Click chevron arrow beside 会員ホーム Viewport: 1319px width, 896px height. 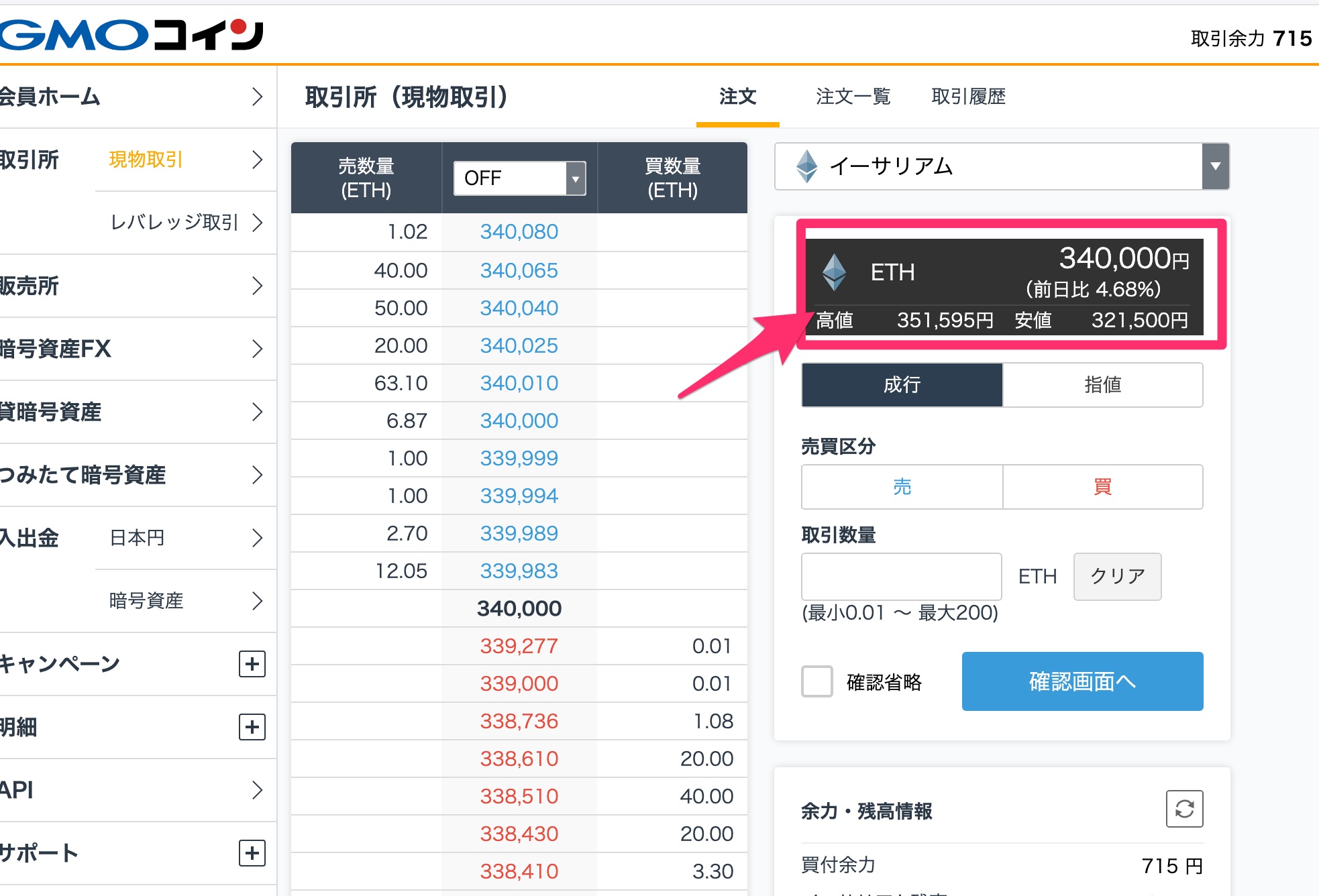pyautogui.click(x=257, y=97)
